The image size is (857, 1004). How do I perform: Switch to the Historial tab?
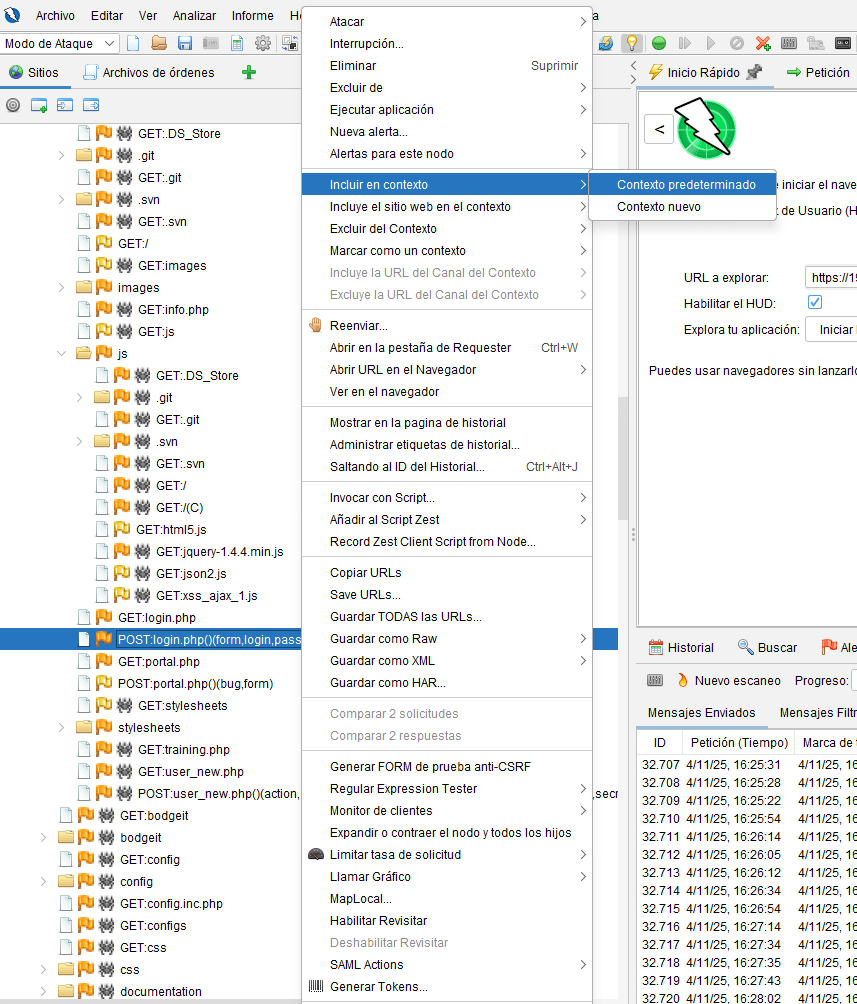(681, 647)
